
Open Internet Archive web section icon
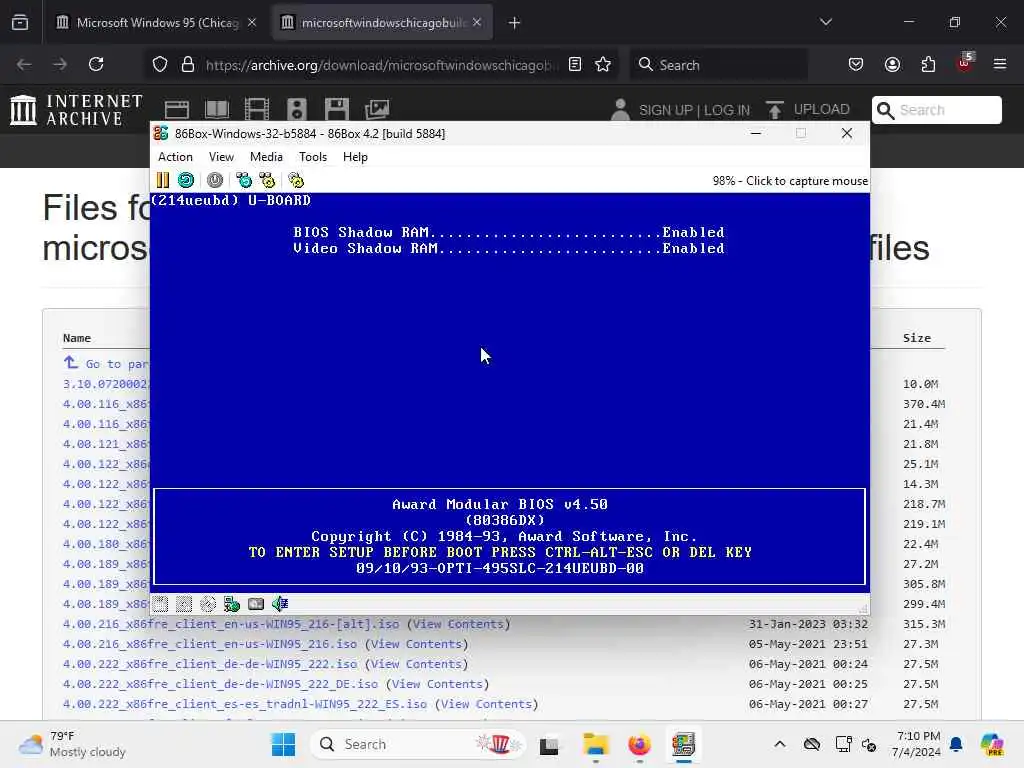point(177,110)
